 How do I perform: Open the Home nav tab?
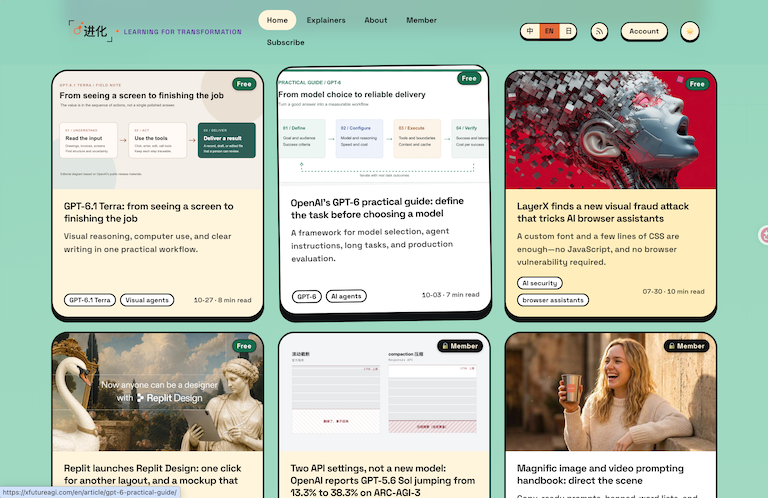click(277, 20)
